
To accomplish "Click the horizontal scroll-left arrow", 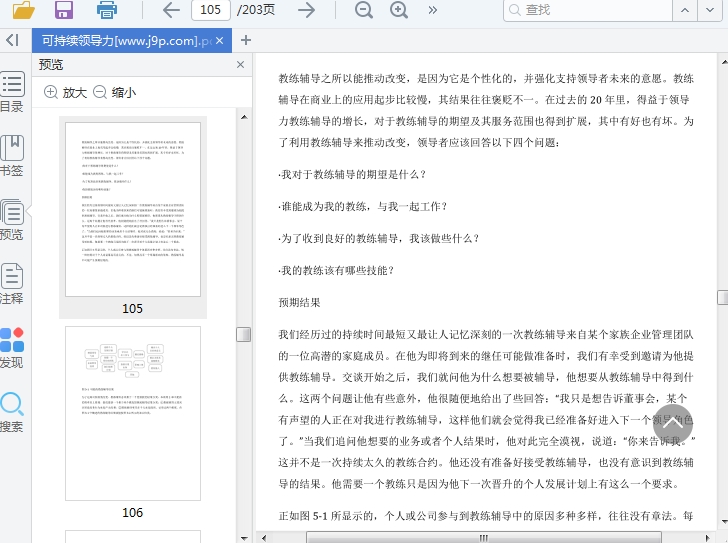I will 264,538.
